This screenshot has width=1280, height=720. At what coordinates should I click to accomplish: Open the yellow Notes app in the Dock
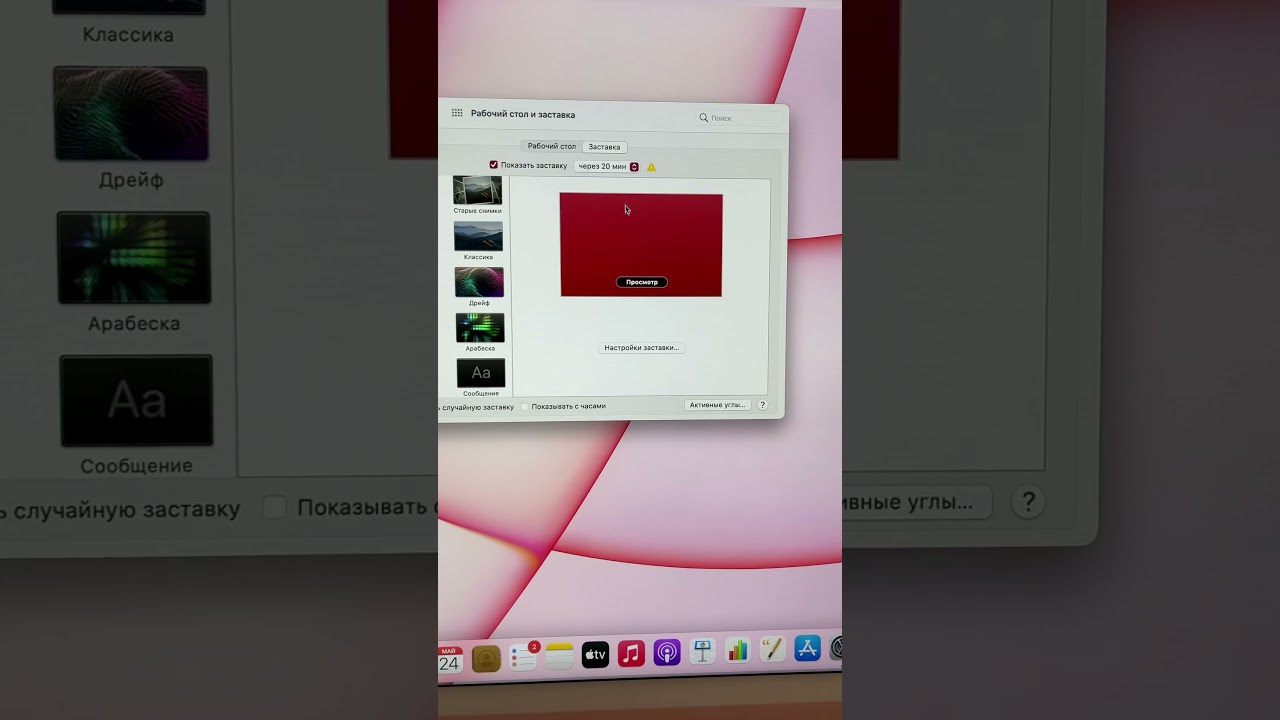pos(559,655)
